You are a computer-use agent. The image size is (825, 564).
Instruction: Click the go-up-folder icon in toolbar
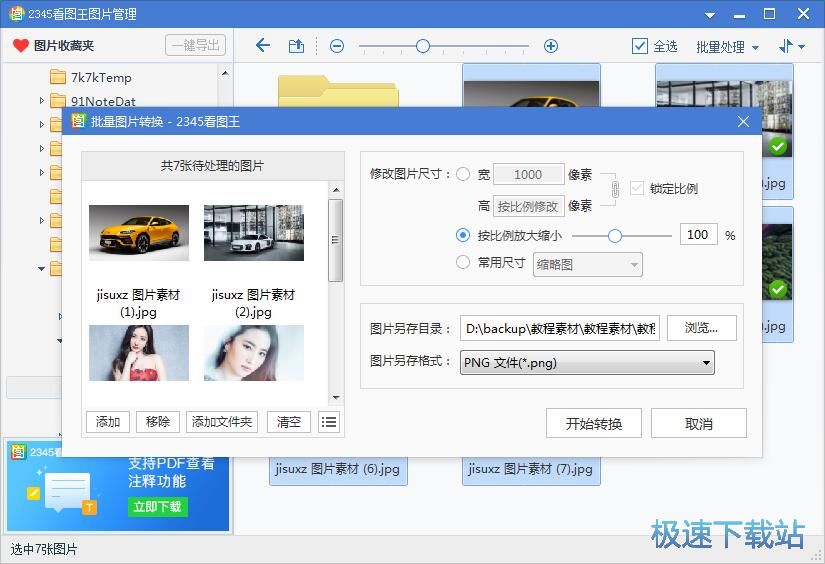296,46
